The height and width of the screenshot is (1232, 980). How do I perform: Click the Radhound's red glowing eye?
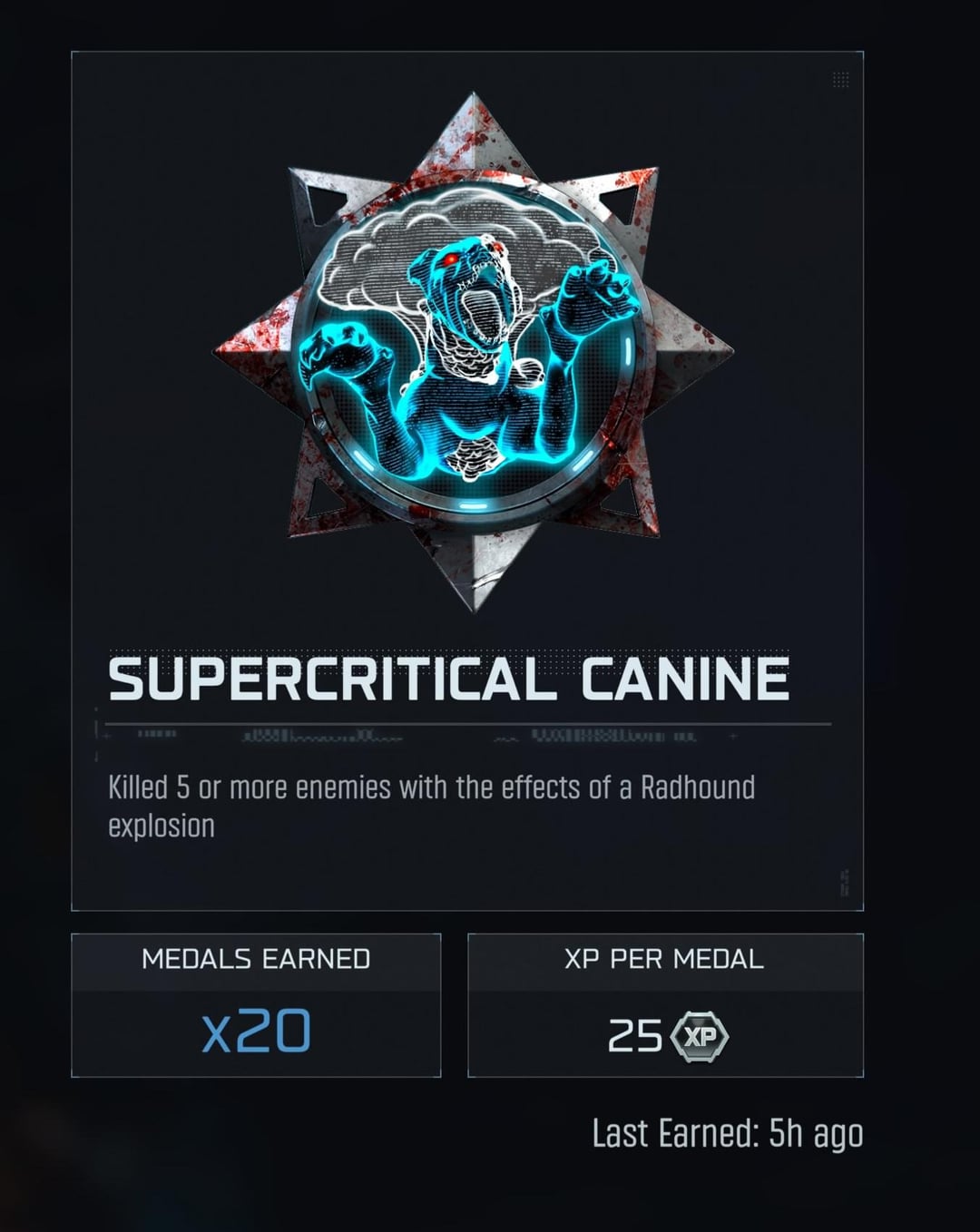pos(446,260)
